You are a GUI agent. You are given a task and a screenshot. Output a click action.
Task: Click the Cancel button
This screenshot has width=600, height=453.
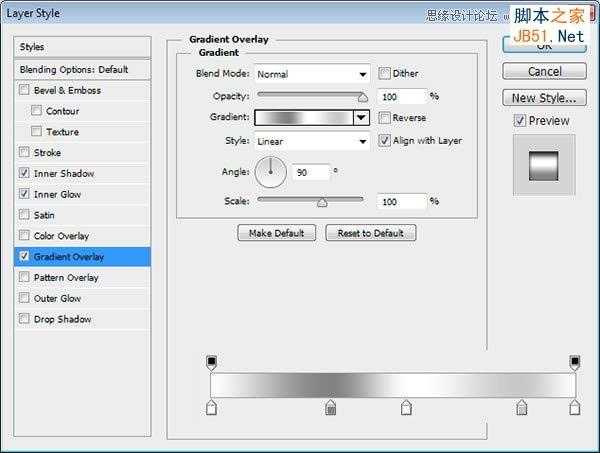point(544,71)
